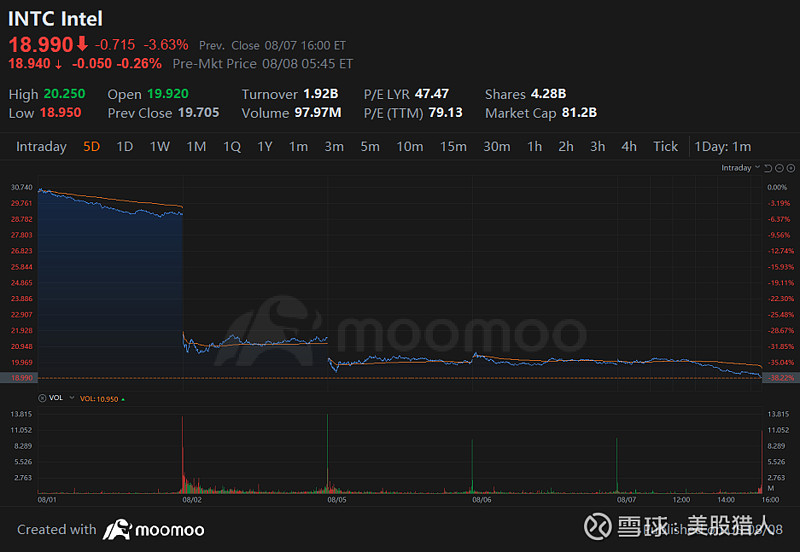Click the circled dot icon at chart corner
Screen dimensions: 800x552
point(791,168)
